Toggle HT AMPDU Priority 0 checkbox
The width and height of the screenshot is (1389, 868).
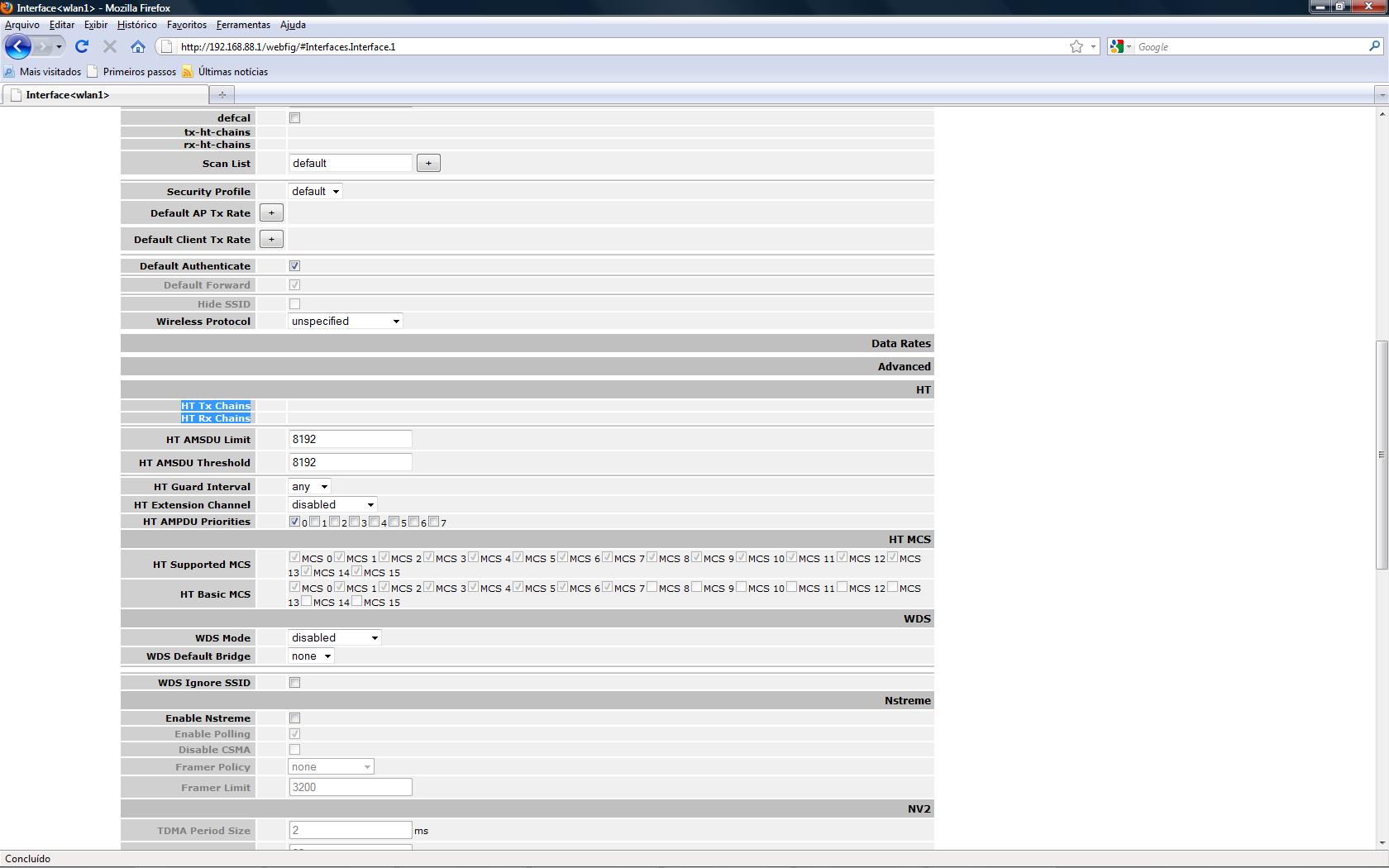click(294, 521)
